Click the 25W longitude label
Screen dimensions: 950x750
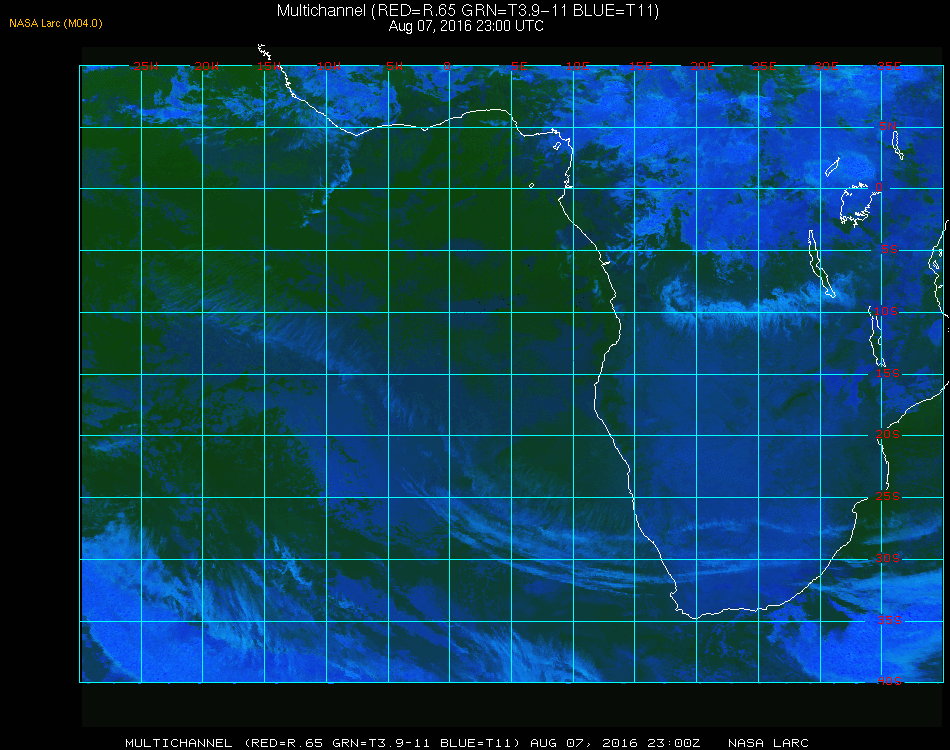click(145, 66)
